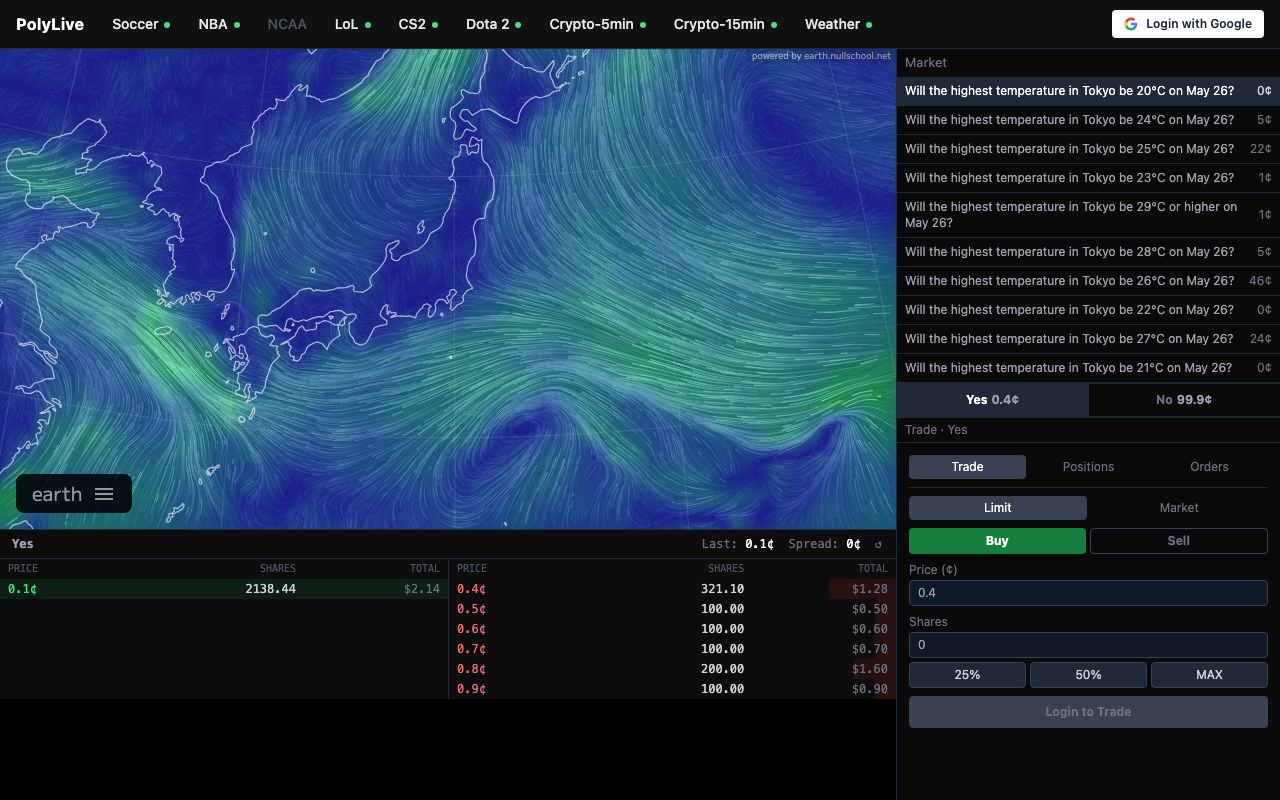This screenshot has width=1280, height=800.
Task: Select the Tokyo 21°C market
Action: (1088, 368)
